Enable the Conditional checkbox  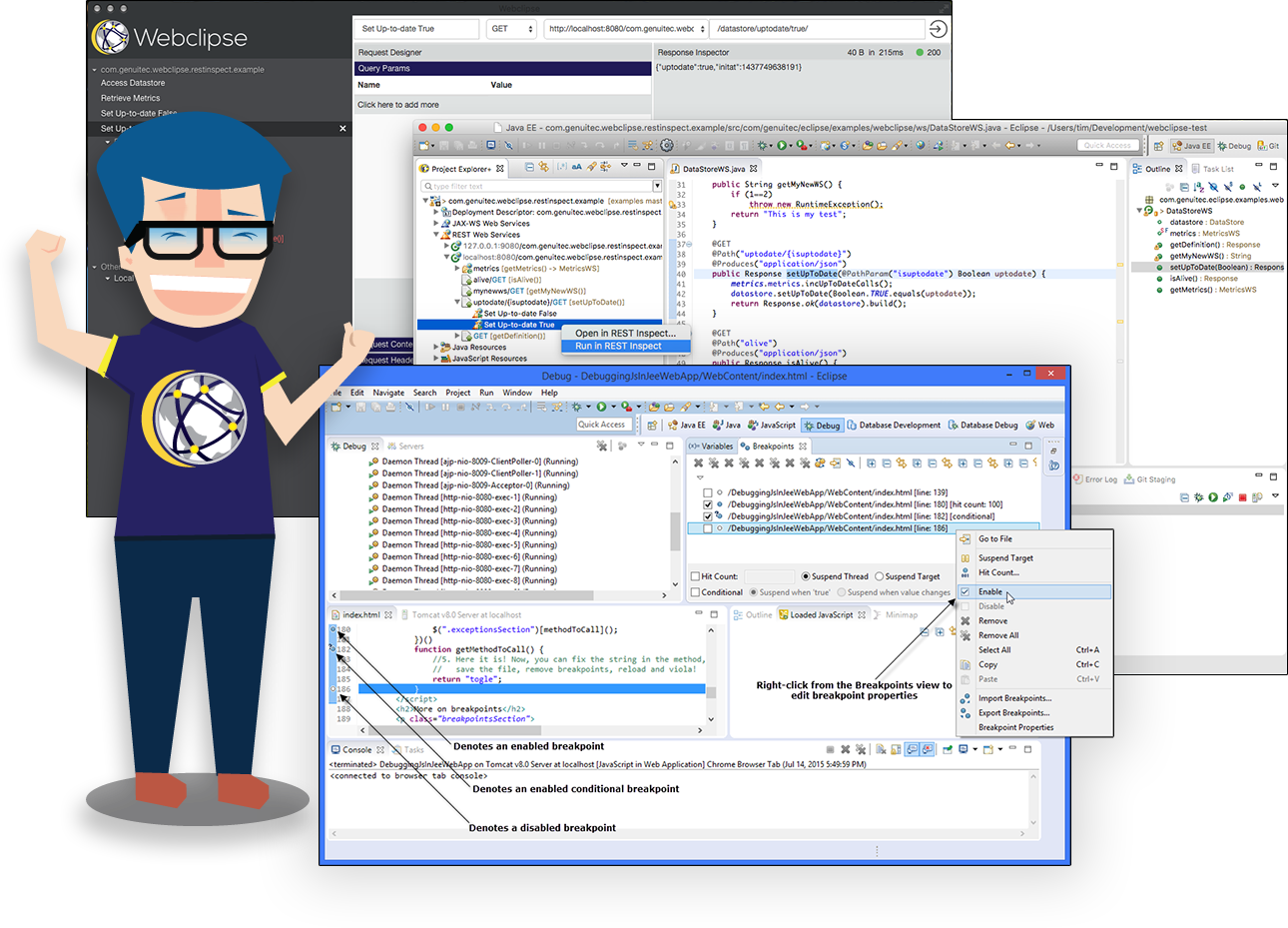tap(696, 592)
